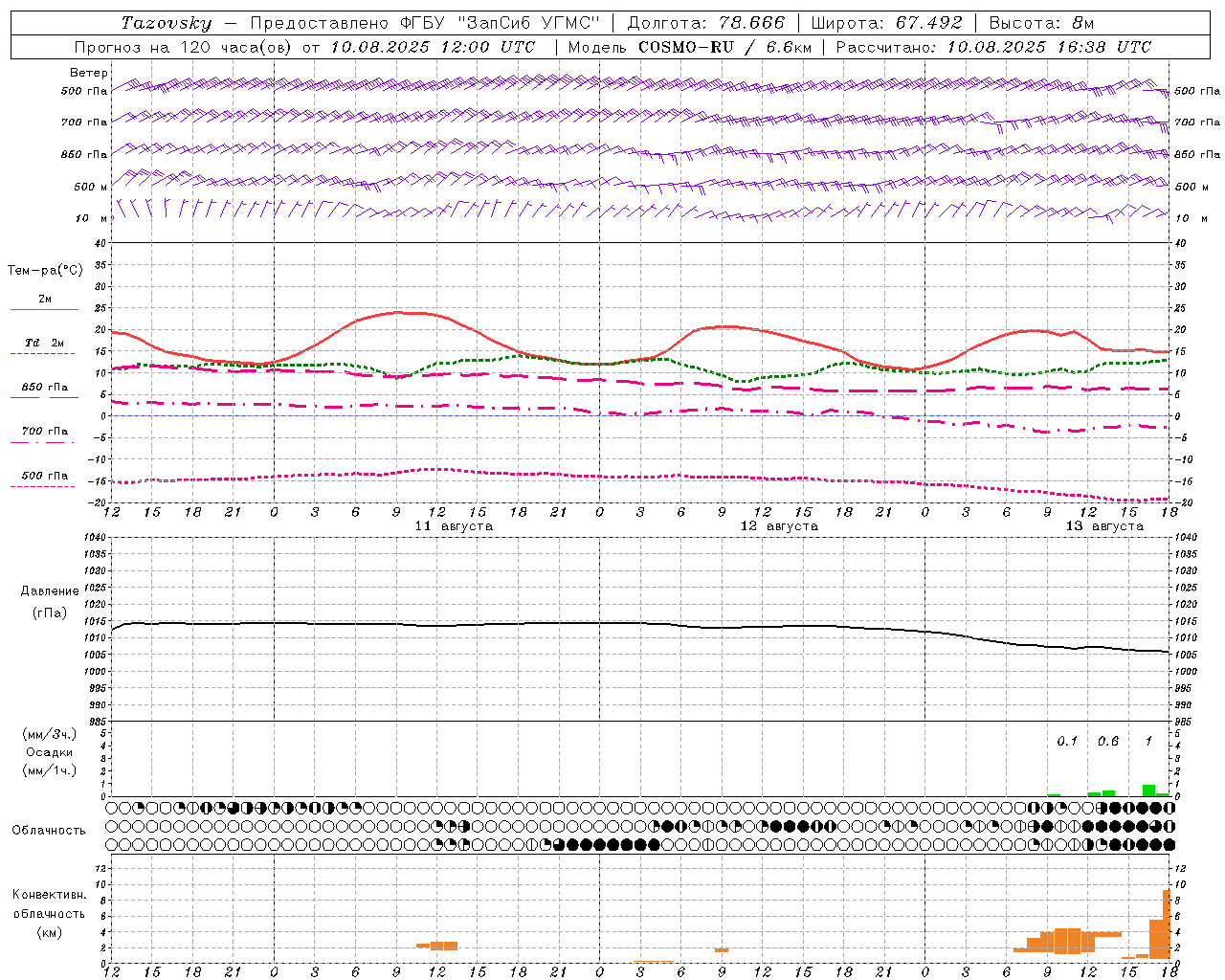Click the '(мм/3ч.)' precipitation unit label
1225x980 pixels.
click(x=50, y=734)
